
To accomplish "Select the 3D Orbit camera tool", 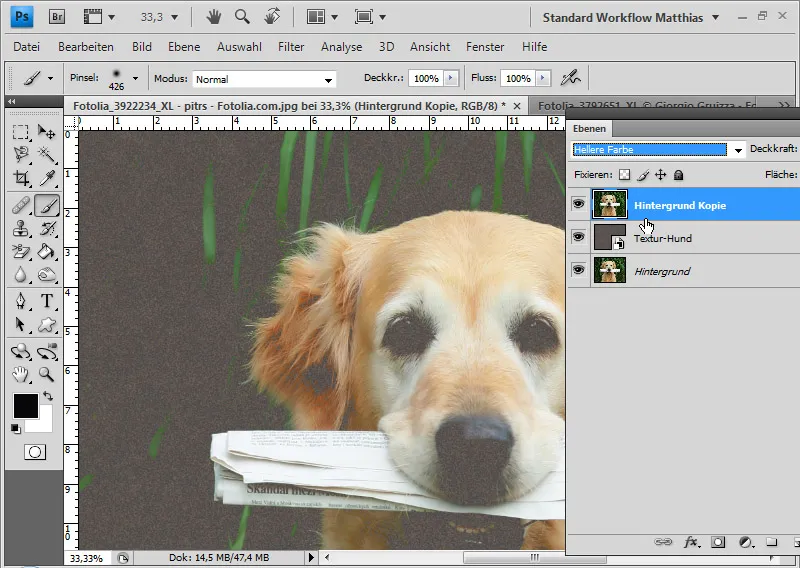I will 47,352.
